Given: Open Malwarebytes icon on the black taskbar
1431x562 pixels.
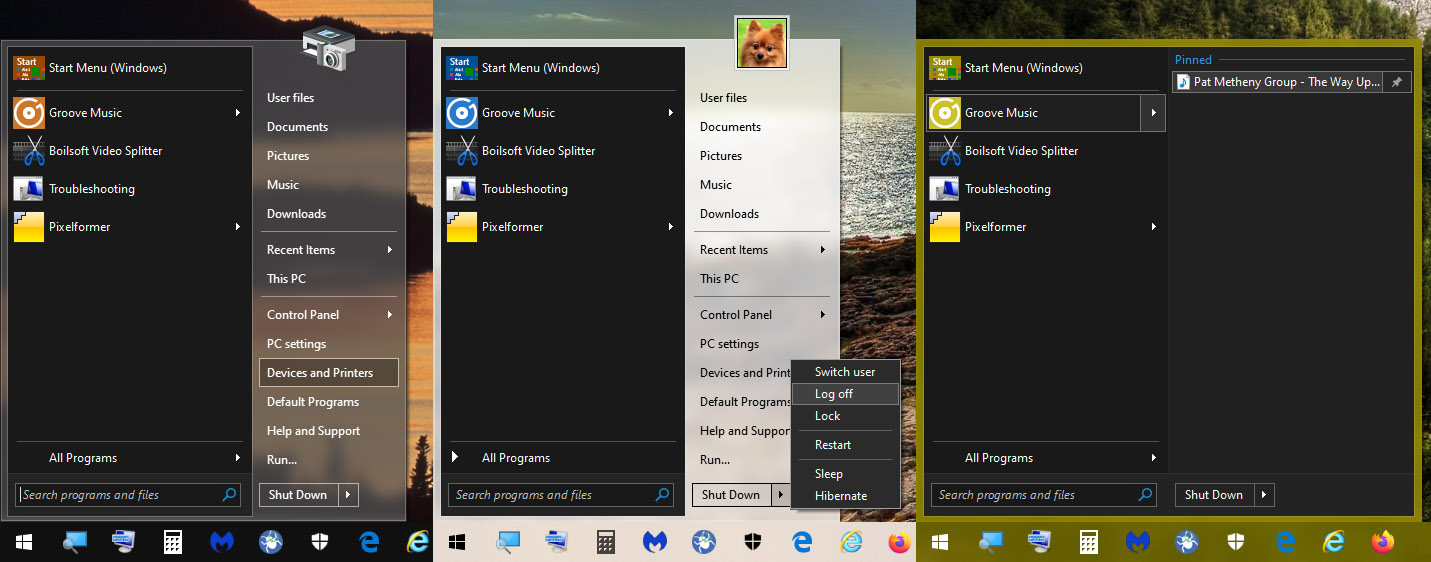Looking at the screenshot, I should (x=222, y=542).
